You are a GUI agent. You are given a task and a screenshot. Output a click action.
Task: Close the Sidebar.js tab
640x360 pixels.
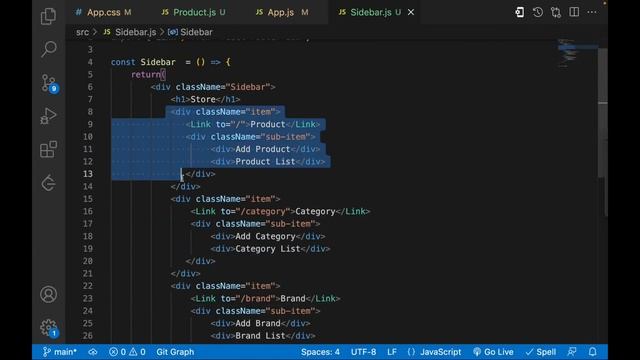coord(411,12)
